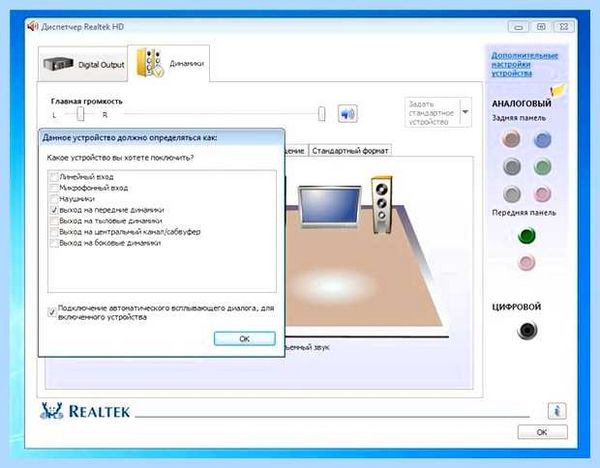This screenshot has width=600, height=468.
Task: Uncheck Выход на передние динамики
Action: [54, 210]
